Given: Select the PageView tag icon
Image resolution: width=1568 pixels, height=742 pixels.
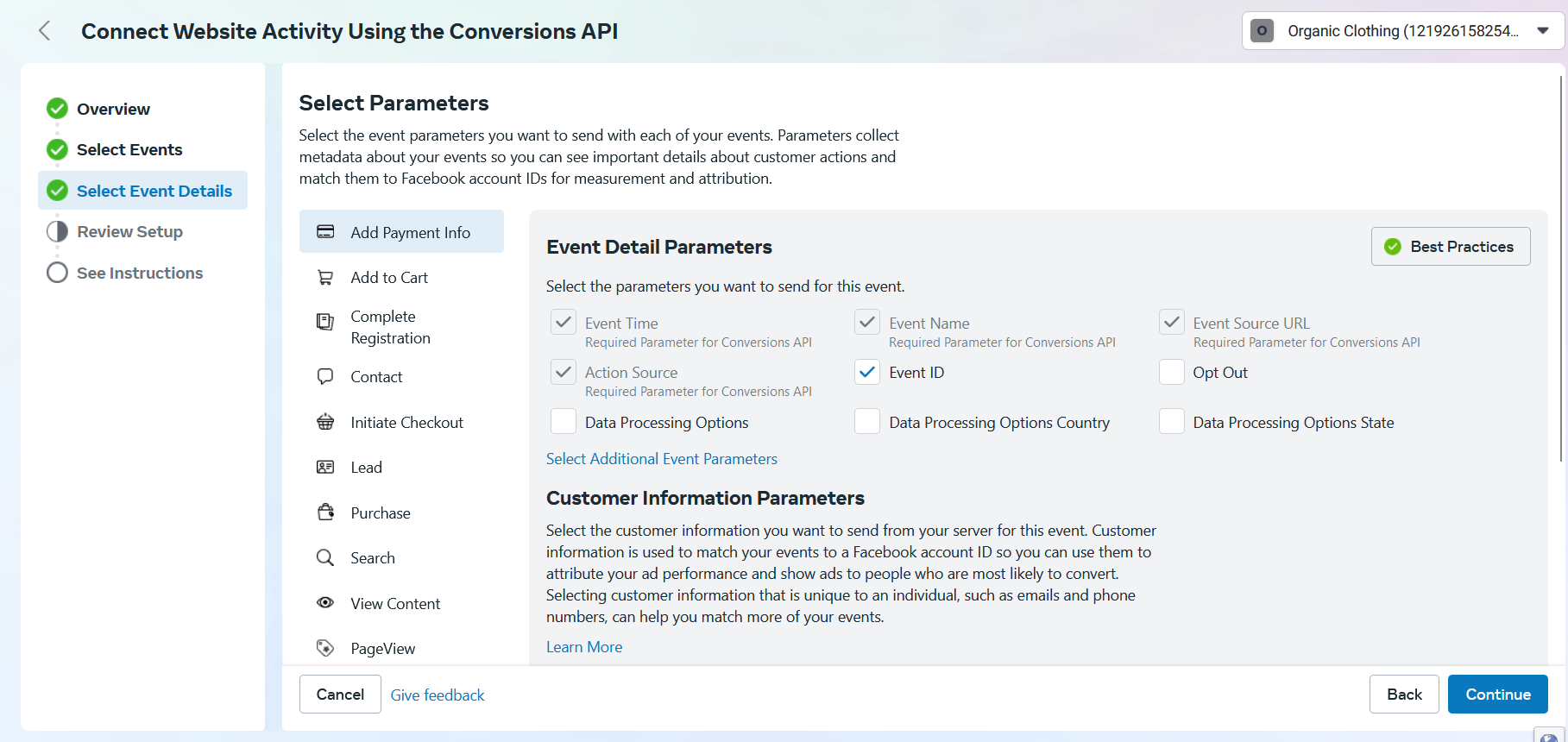Looking at the screenshot, I should click(325, 648).
